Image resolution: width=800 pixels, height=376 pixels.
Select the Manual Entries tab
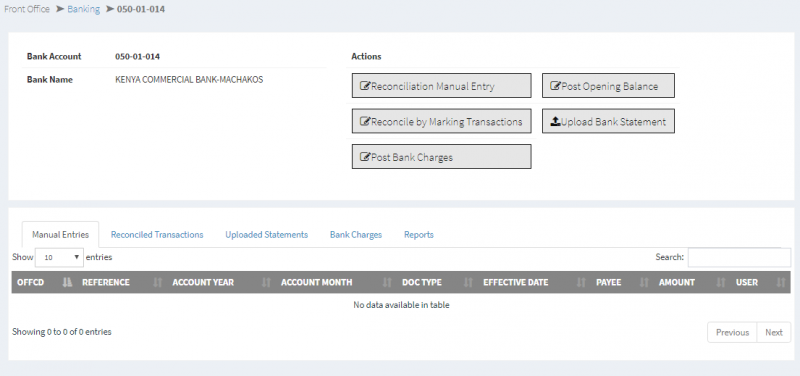[60, 235]
